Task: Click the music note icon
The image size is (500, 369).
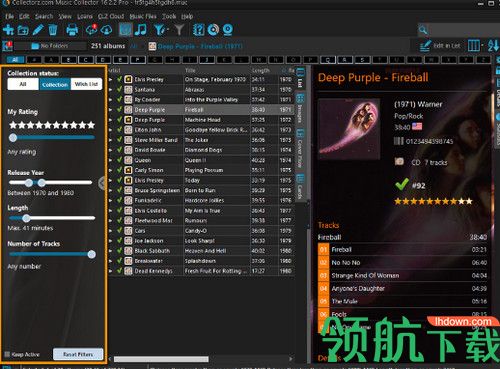Action: [141, 30]
